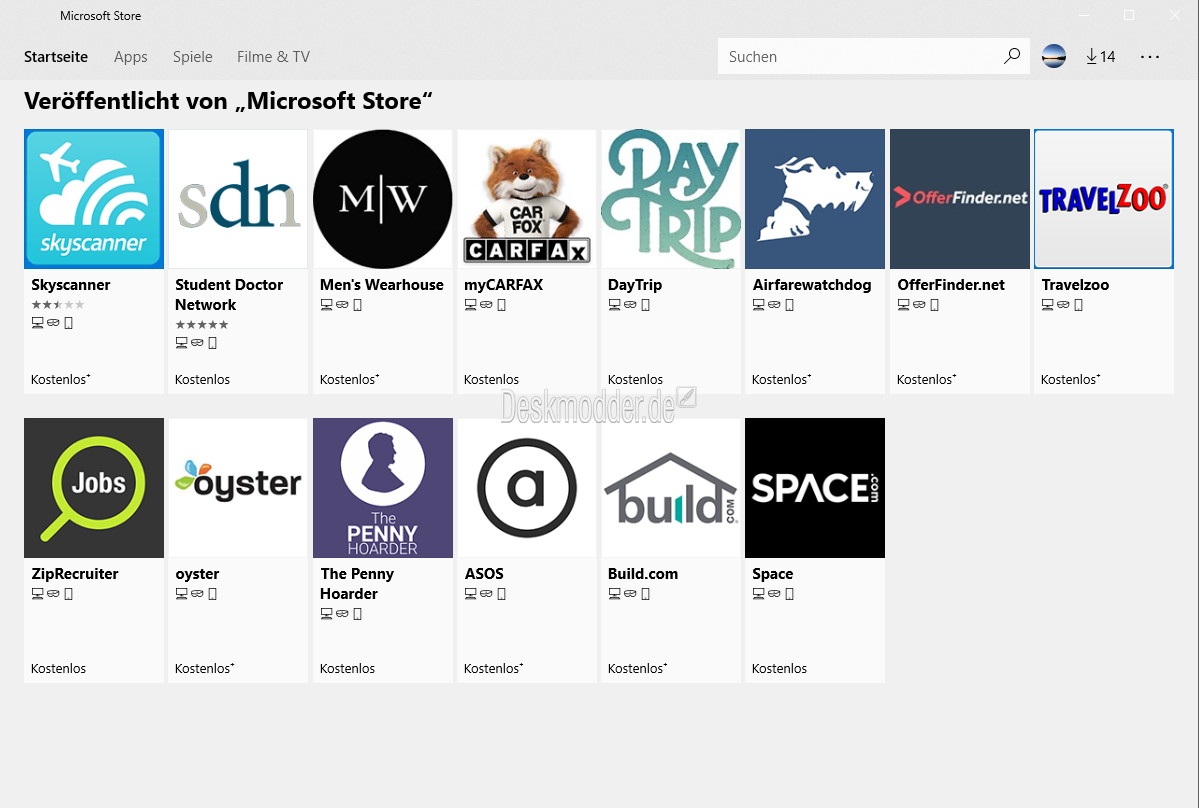Viewport: 1199px width, 808px height.
Task: Click the Travelzoo title text
Action: [x=1075, y=284]
